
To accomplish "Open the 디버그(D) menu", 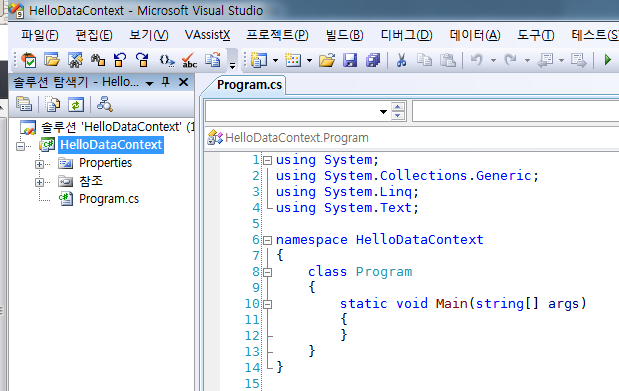I will (406, 35).
